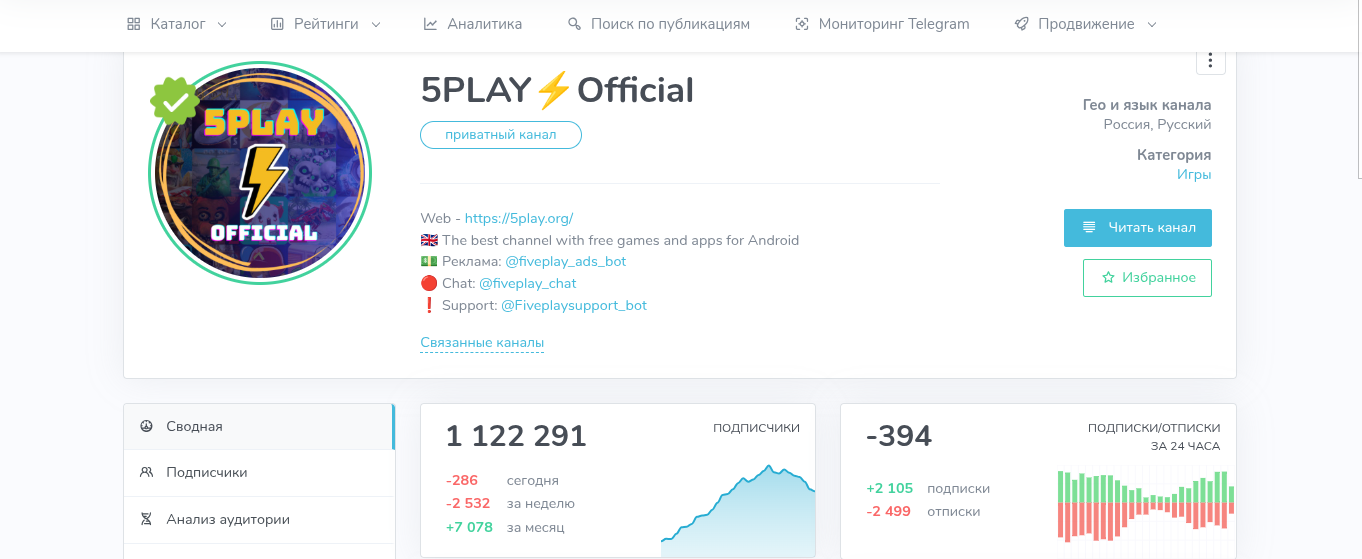The height and width of the screenshot is (559, 1362).
Task: Expand Связанные каналы
Action: point(482,343)
